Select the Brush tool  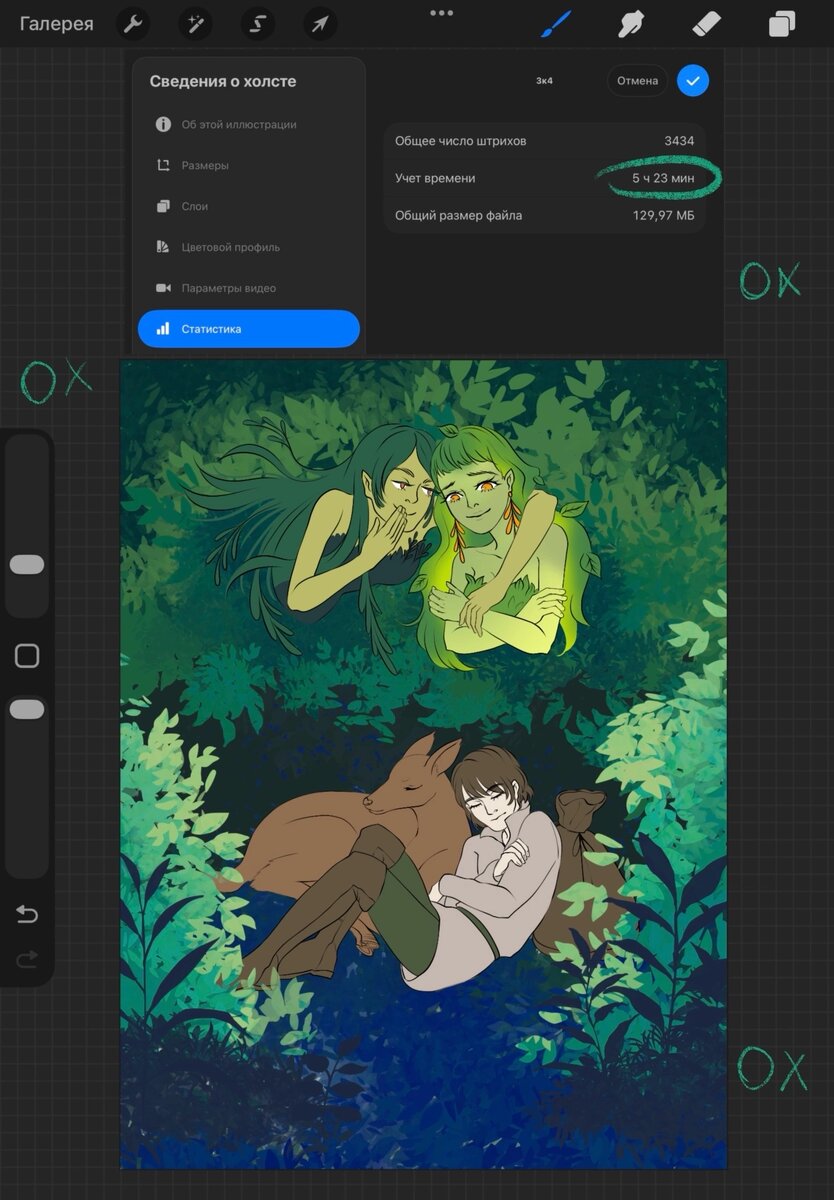555,23
